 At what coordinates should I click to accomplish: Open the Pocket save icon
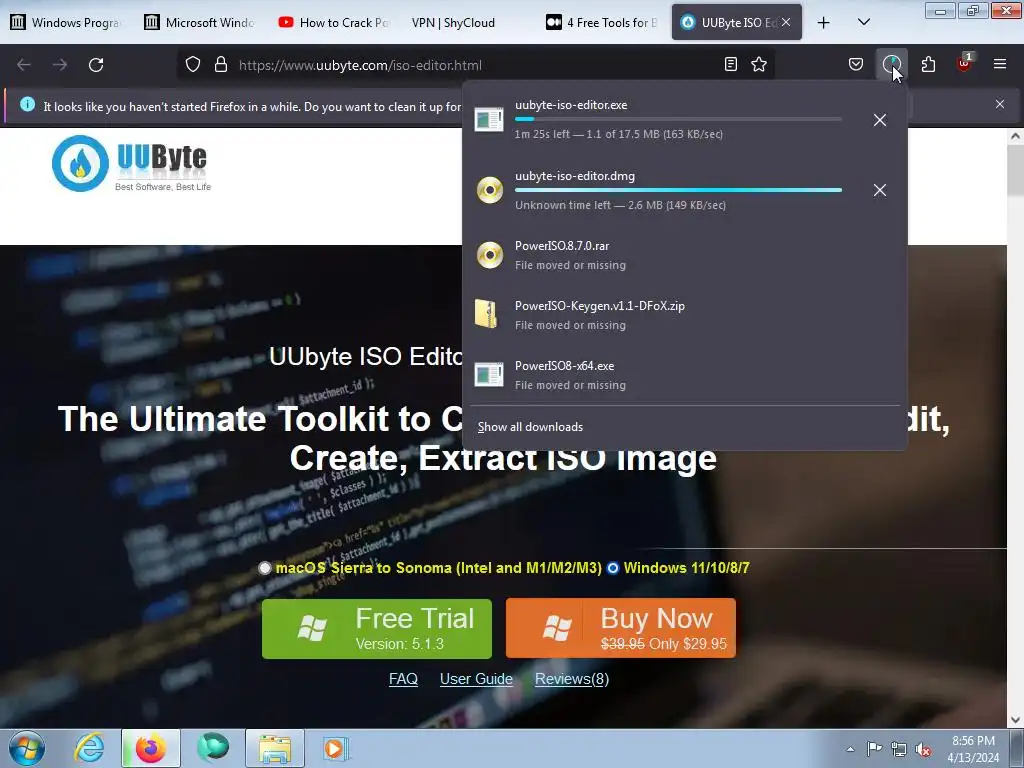point(856,64)
